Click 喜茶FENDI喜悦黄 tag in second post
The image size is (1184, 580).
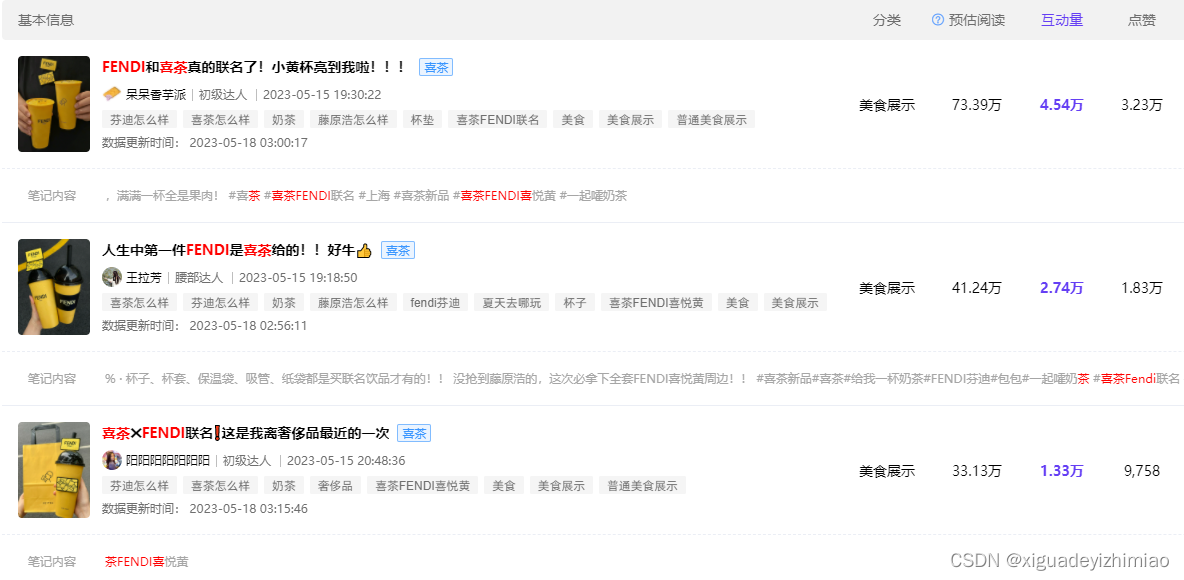coord(655,302)
